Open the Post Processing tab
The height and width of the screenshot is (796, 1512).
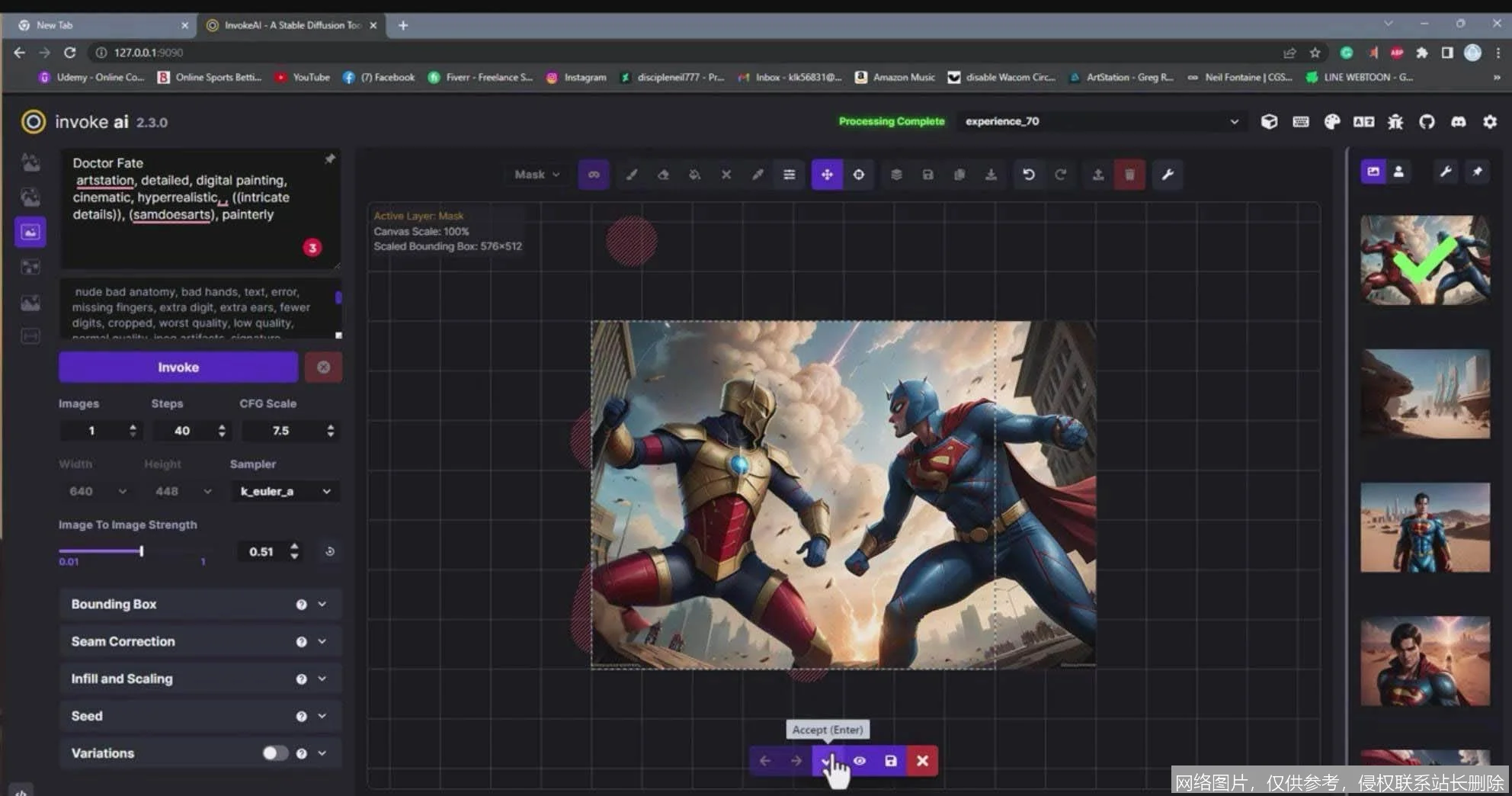click(30, 302)
